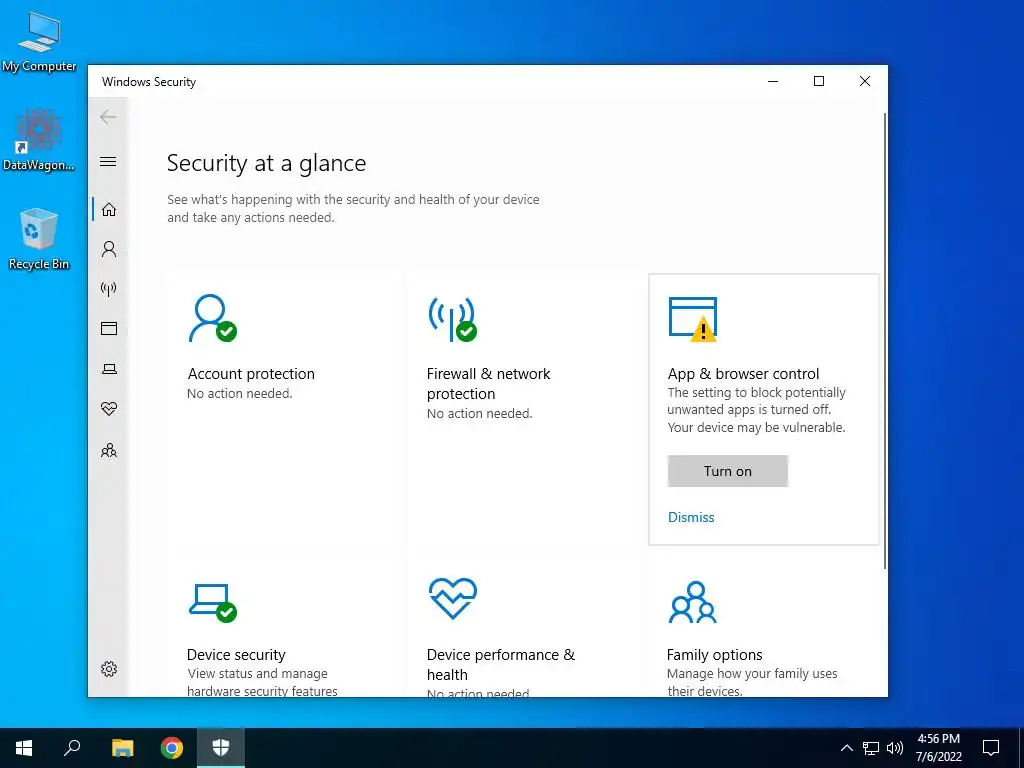Screen dimensions: 1024x768
Task: Open Firewall & network protection heading
Action: click(x=488, y=383)
